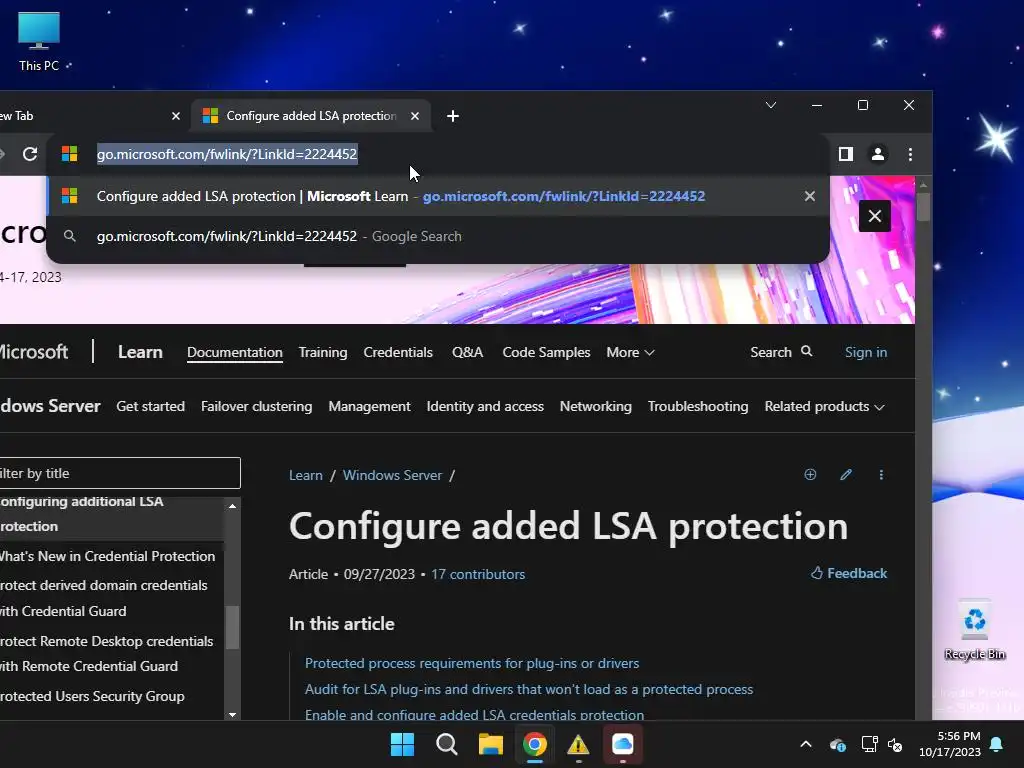
Task: Open the cloud app icon in taskbar
Action: (622, 744)
